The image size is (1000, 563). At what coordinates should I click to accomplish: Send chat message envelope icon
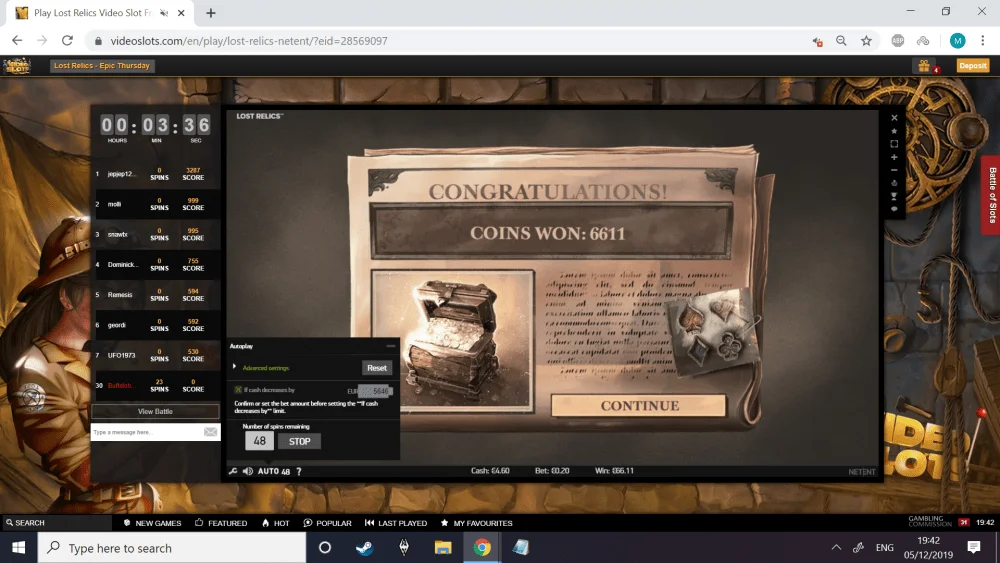click(x=210, y=432)
